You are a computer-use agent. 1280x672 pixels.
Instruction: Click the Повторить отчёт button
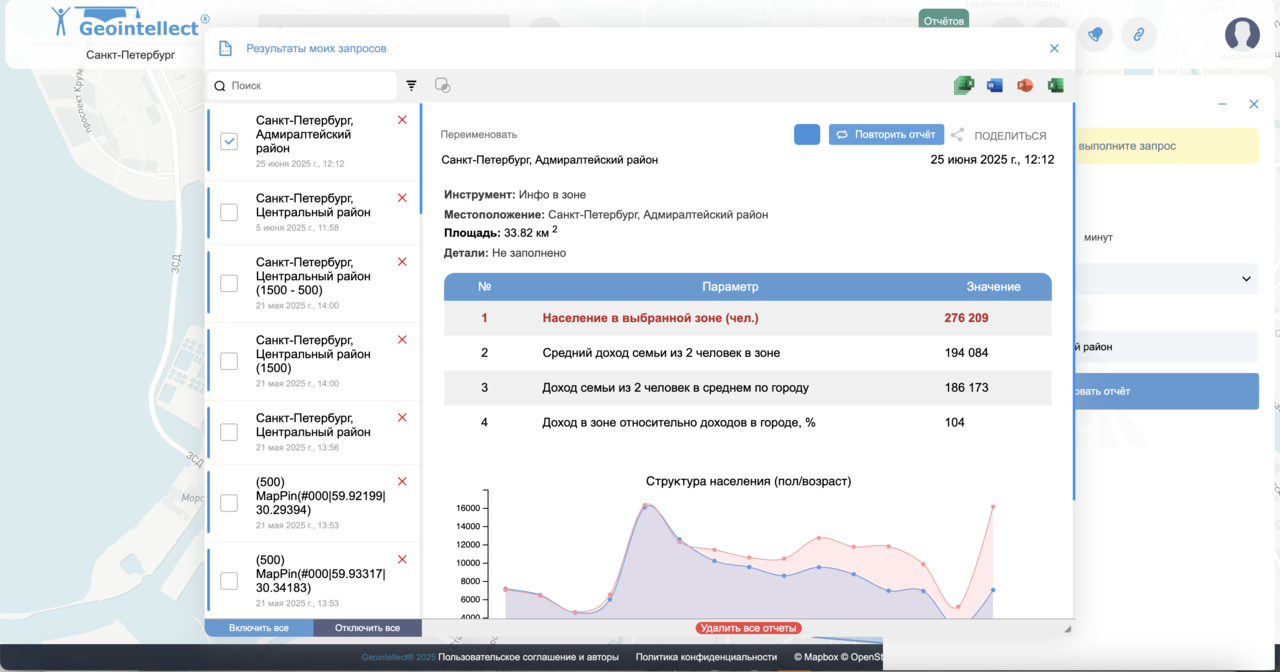point(886,135)
